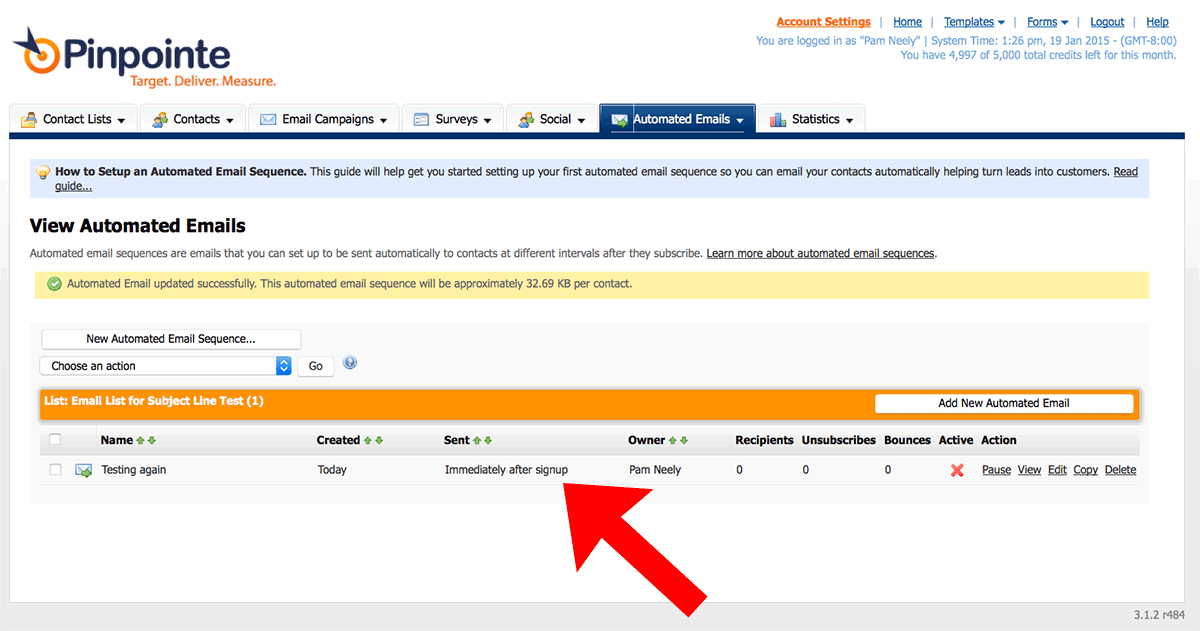Click the Pam Neely owner cell
The width and height of the screenshot is (1200, 631).
655,470
